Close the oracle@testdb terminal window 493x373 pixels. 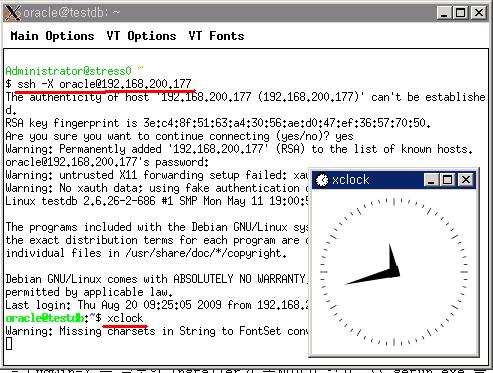[x=479, y=13]
